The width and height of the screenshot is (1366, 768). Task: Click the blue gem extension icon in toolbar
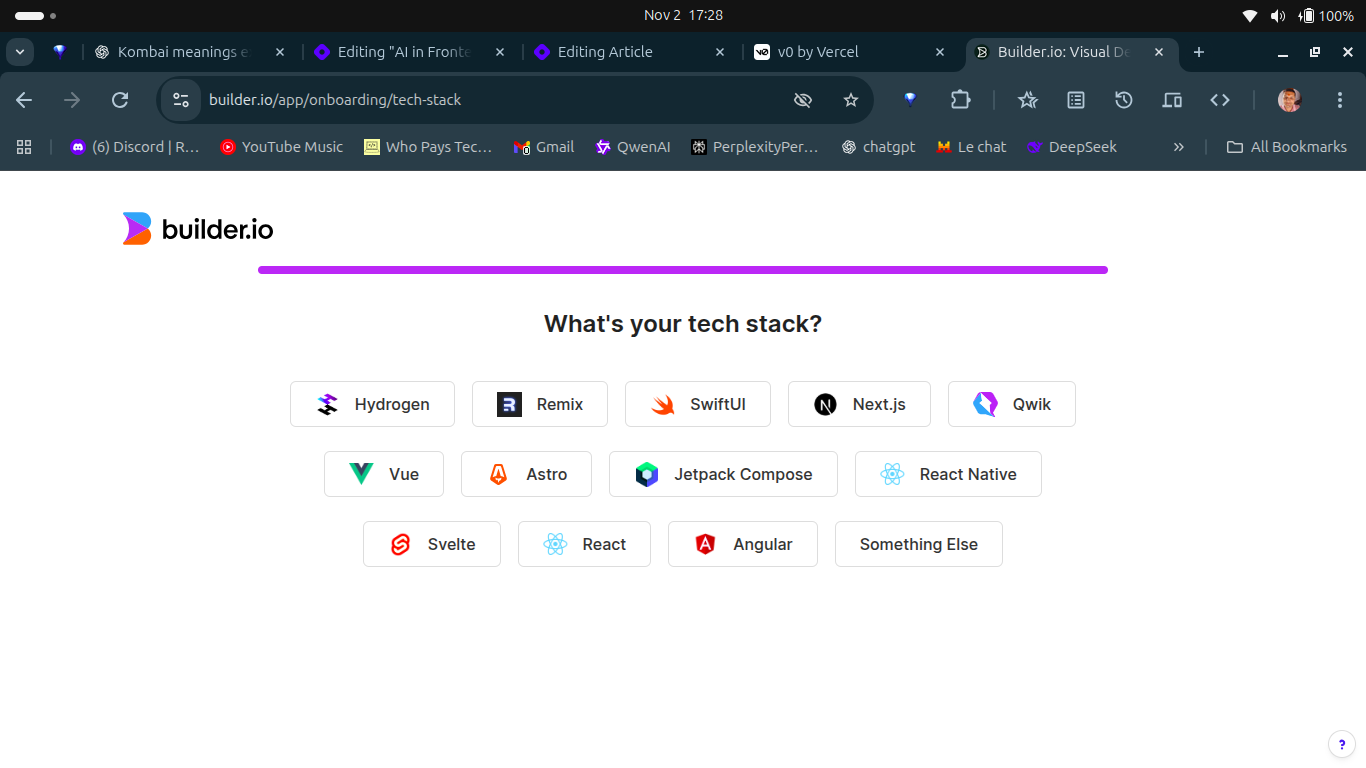tap(910, 100)
